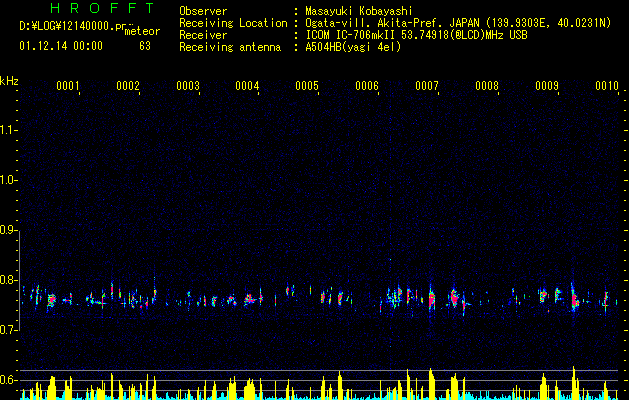Click the 'Receiver' field label
The width and height of the screenshot is (629, 400).
tap(203, 35)
